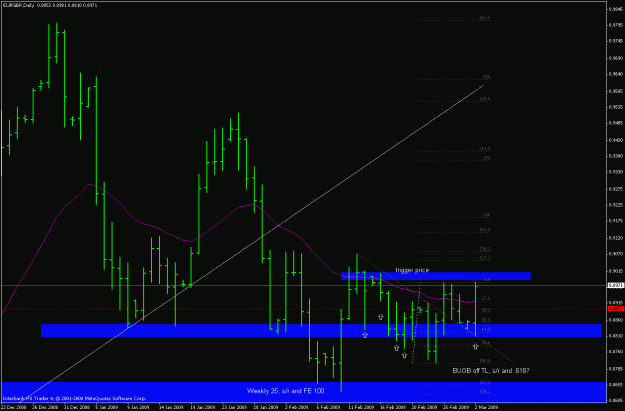This screenshot has height=411, width=625.
Task: Click the 2 Mar 2009 date on time axis
Action: coord(486,407)
